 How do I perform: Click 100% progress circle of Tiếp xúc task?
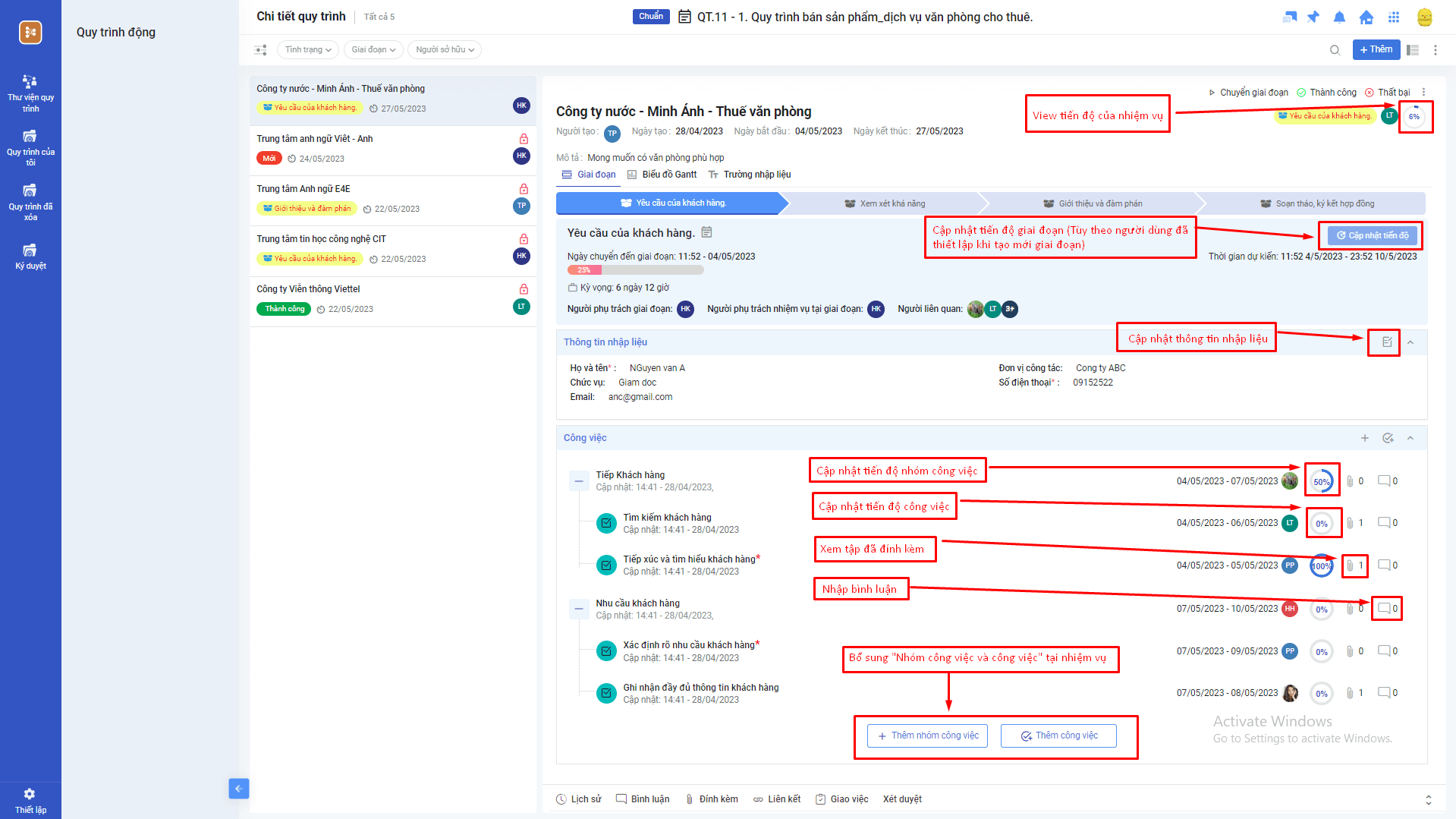[x=1322, y=565]
